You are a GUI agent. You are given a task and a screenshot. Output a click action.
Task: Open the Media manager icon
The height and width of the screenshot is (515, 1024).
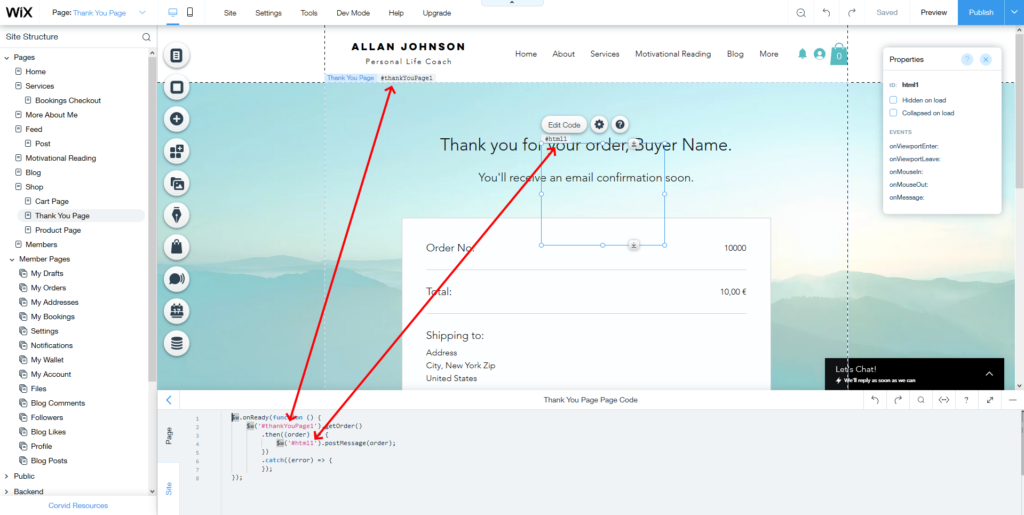pyautogui.click(x=176, y=183)
